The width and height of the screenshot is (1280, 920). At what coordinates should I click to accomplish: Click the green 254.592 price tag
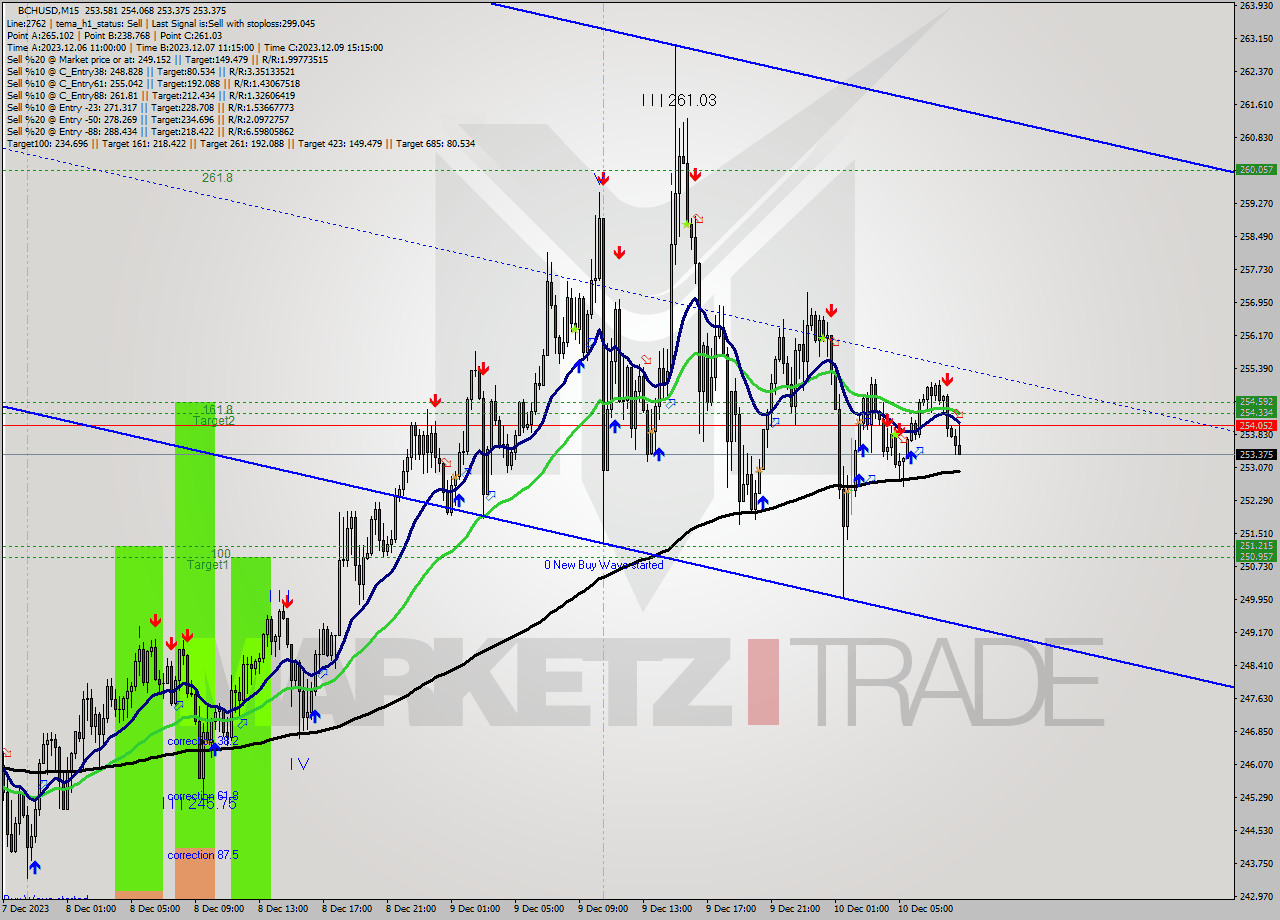[1256, 402]
